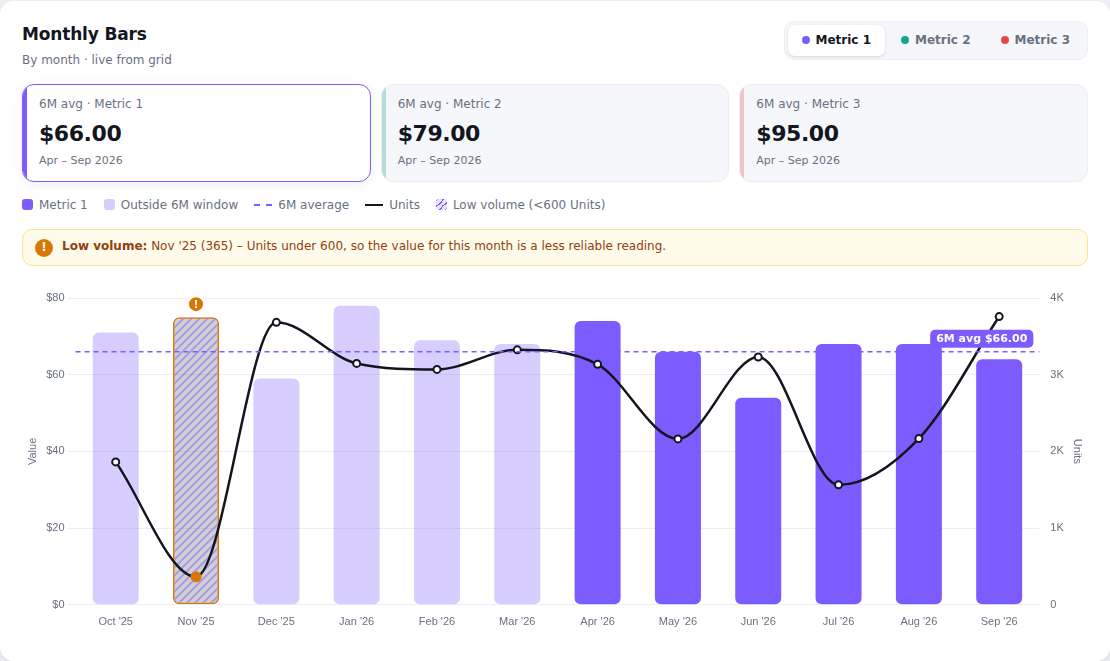Click the Units data point for Jun '26
1110x661 pixels.
point(758,357)
